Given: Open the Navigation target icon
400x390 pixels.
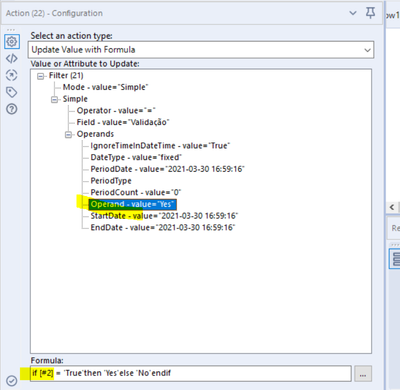Looking at the screenshot, I should pos(12,75).
